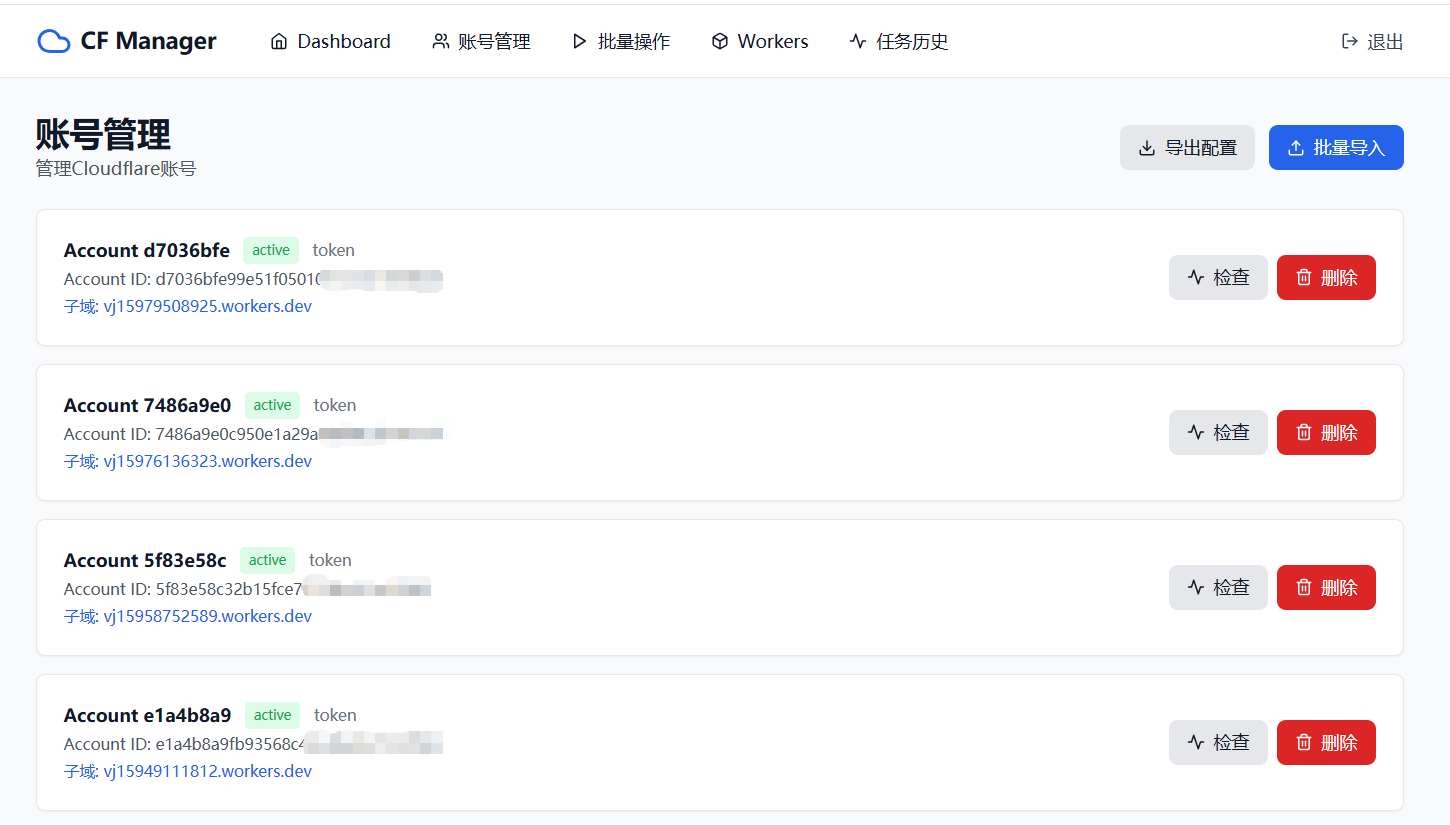Run 检查 on Account 7486a9e0
This screenshot has width=1450, height=825.
1218,432
